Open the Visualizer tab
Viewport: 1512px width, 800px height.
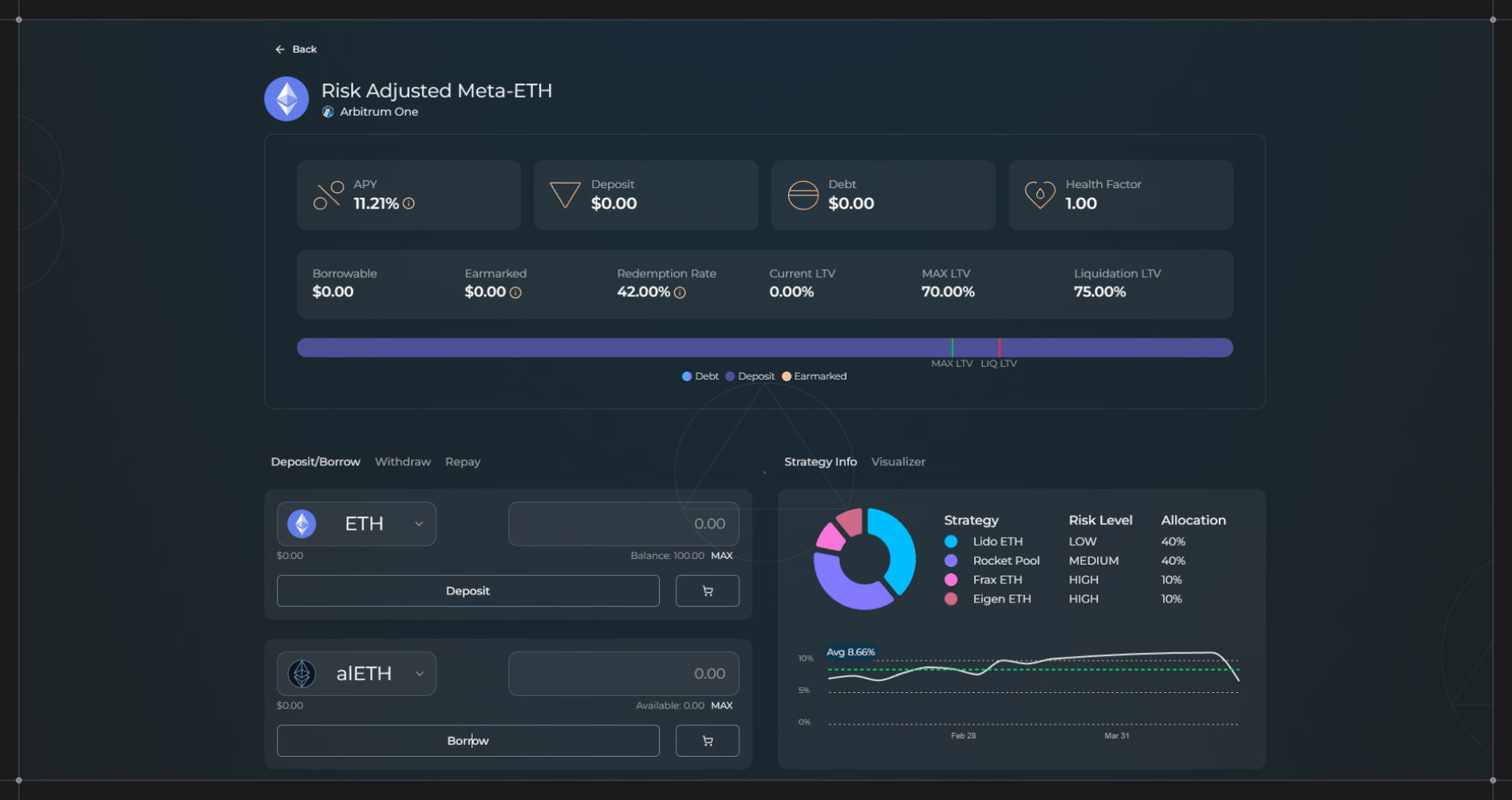point(898,462)
